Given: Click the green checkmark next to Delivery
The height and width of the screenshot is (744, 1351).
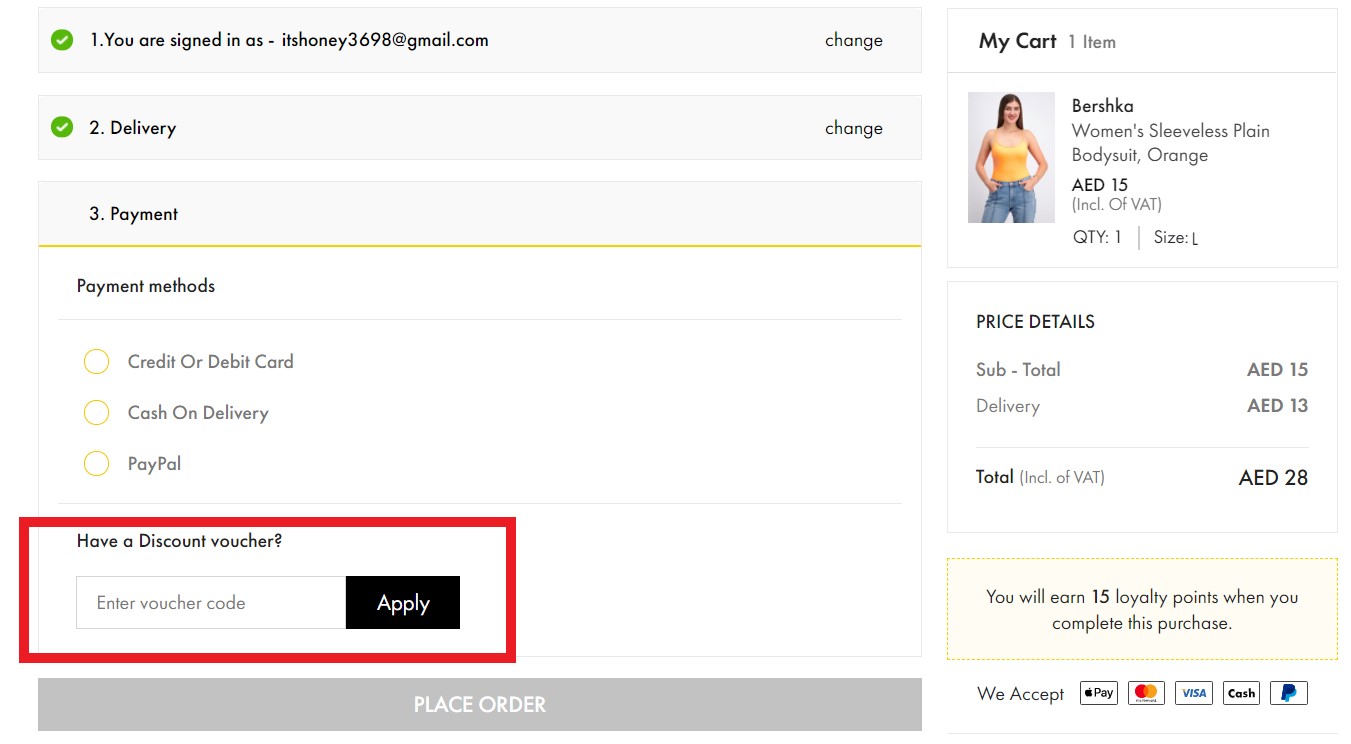Looking at the screenshot, I should click(63, 127).
